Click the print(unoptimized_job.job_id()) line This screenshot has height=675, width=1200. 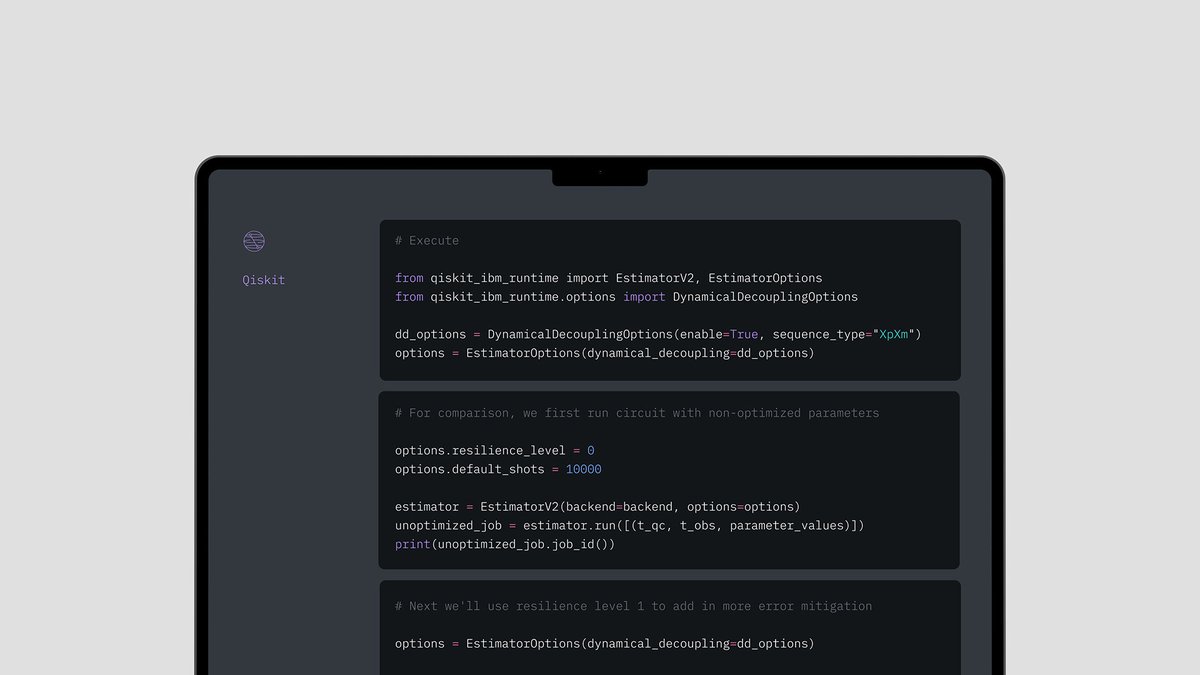[x=505, y=544]
